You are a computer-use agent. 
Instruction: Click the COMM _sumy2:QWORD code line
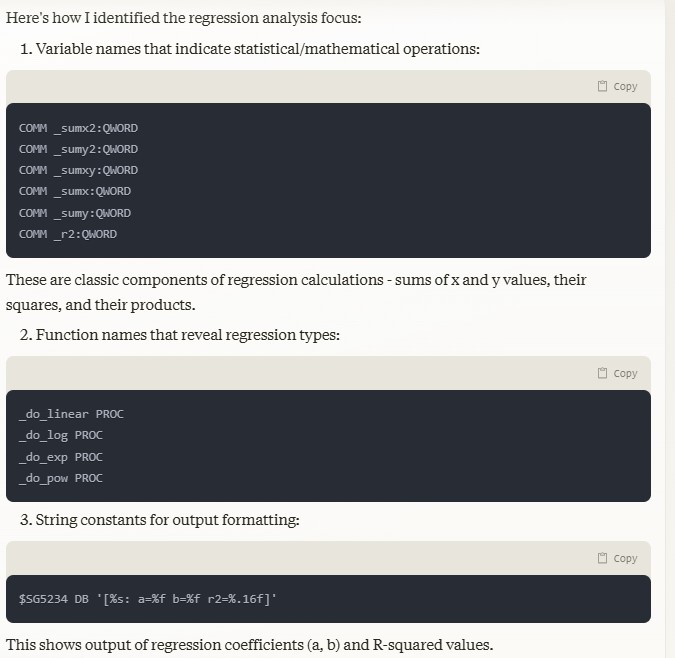(x=78, y=149)
